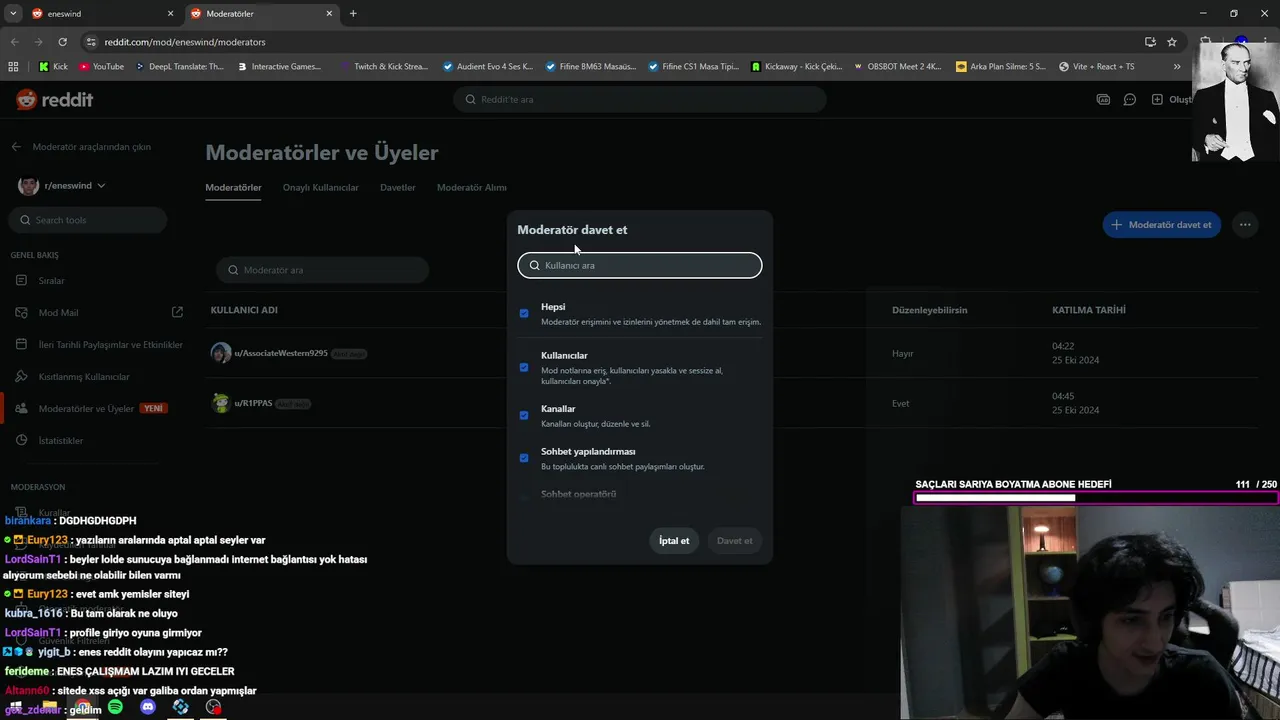The width and height of the screenshot is (1280, 720).
Task: Open Discord from the taskbar
Action: (x=148, y=707)
